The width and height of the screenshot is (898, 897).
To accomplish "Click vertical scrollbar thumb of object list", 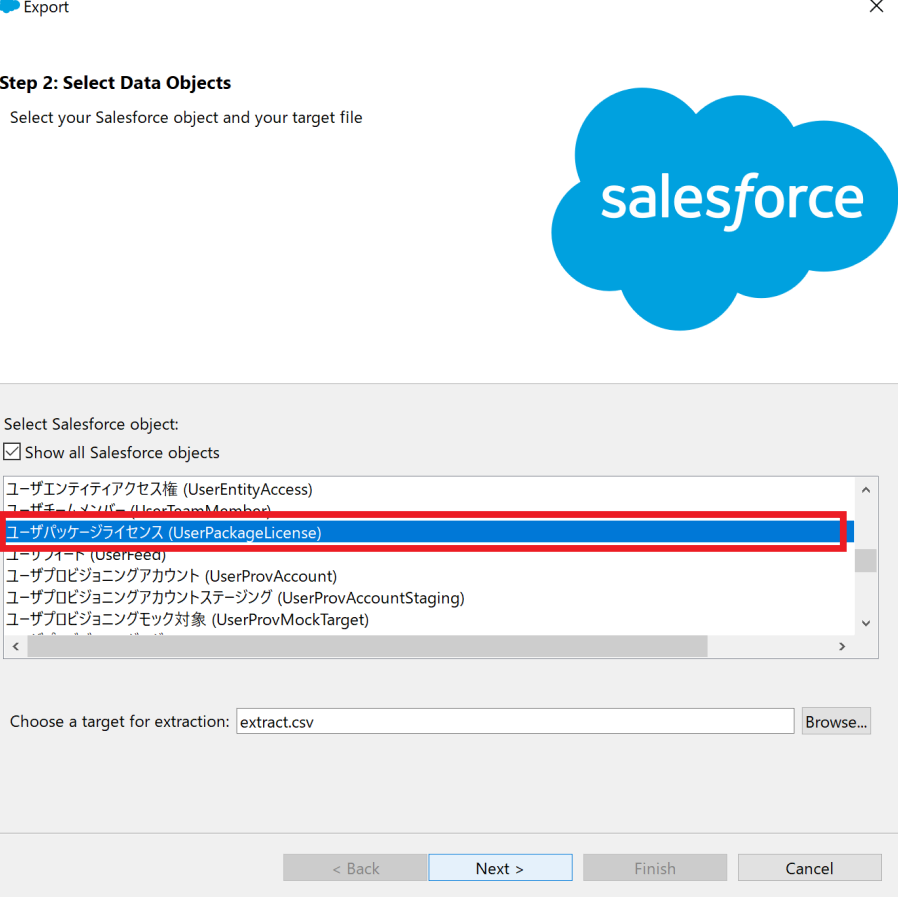I will [865, 560].
